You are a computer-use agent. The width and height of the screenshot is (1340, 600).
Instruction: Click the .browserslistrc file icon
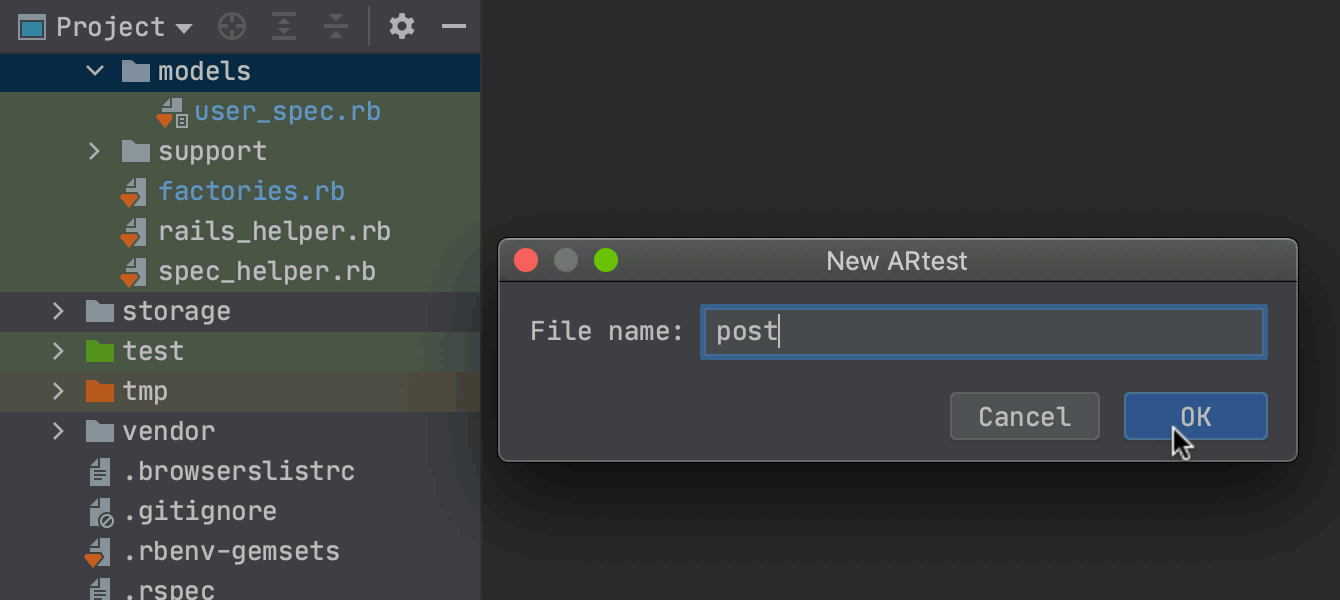(x=99, y=471)
